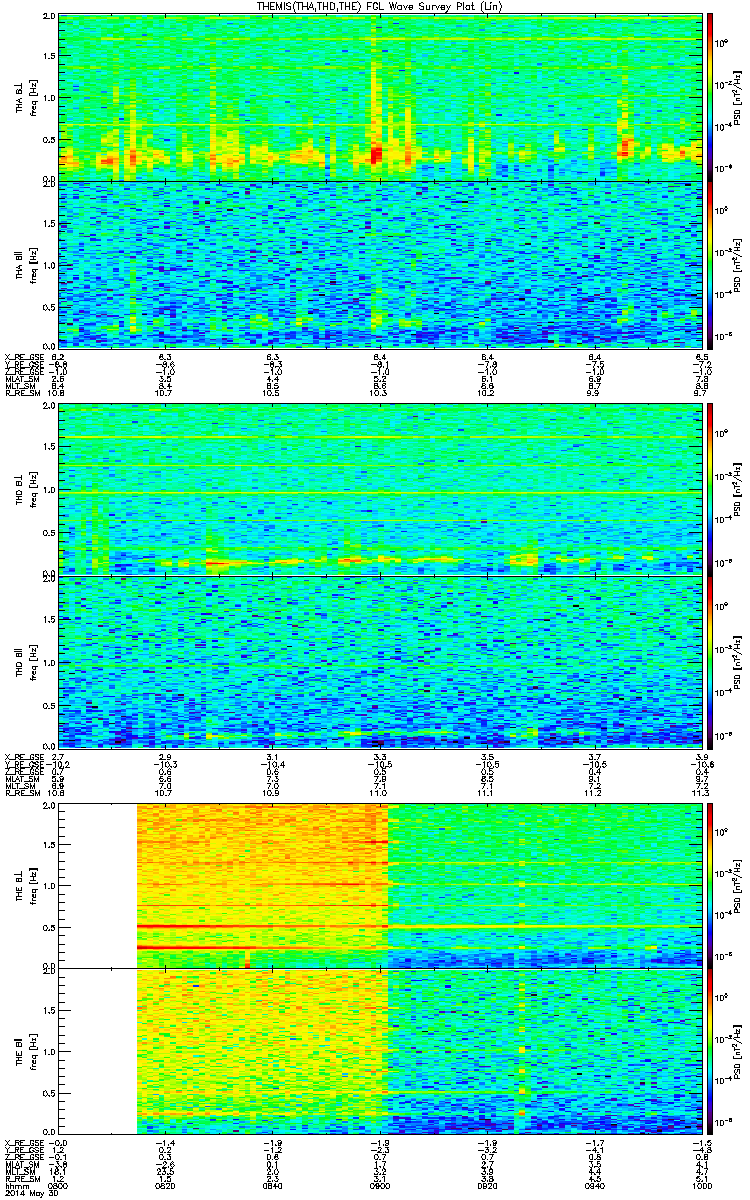The image size is (750, 1200).
Task: Click the THE BL panel PSD color bar
Action: pos(710,884)
